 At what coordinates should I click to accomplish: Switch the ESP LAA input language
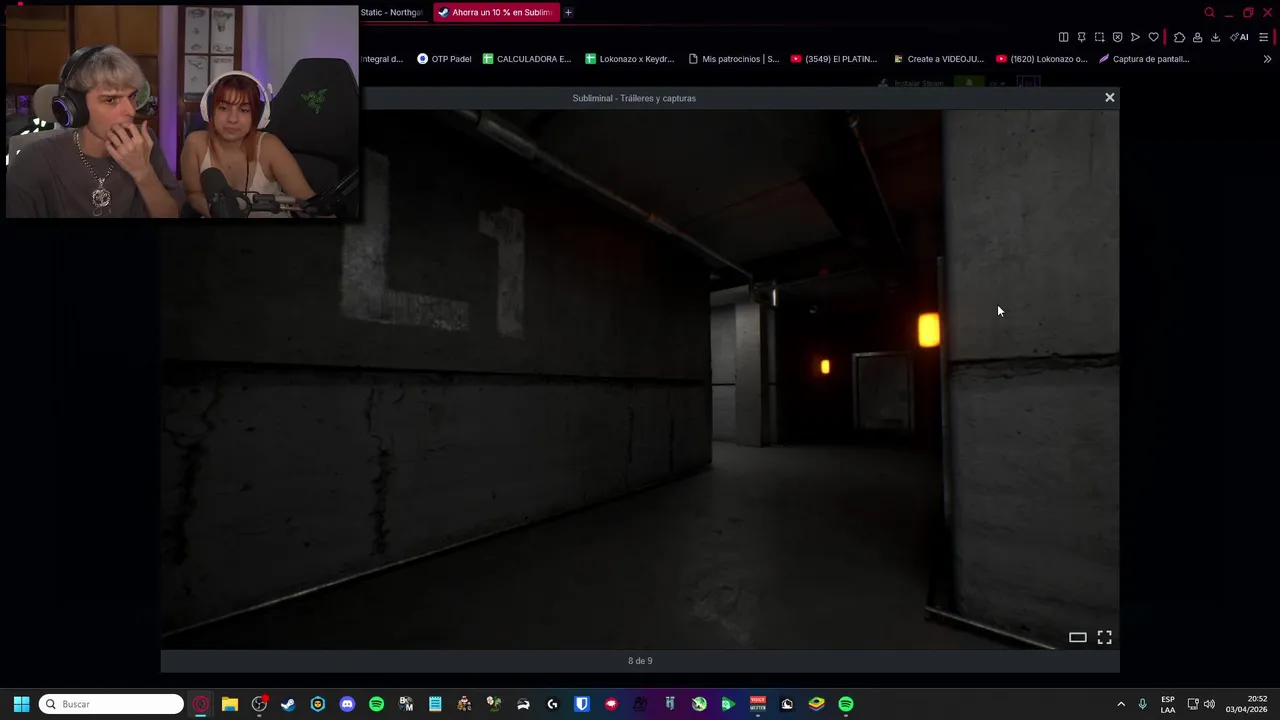click(x=1168, y=704)
